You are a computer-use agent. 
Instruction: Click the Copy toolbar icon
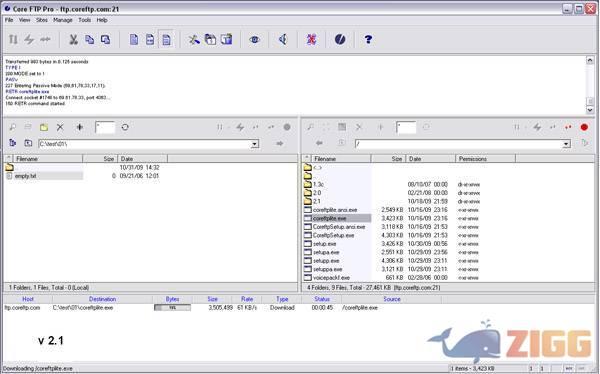pyautogui.click(x=90, y=39)
